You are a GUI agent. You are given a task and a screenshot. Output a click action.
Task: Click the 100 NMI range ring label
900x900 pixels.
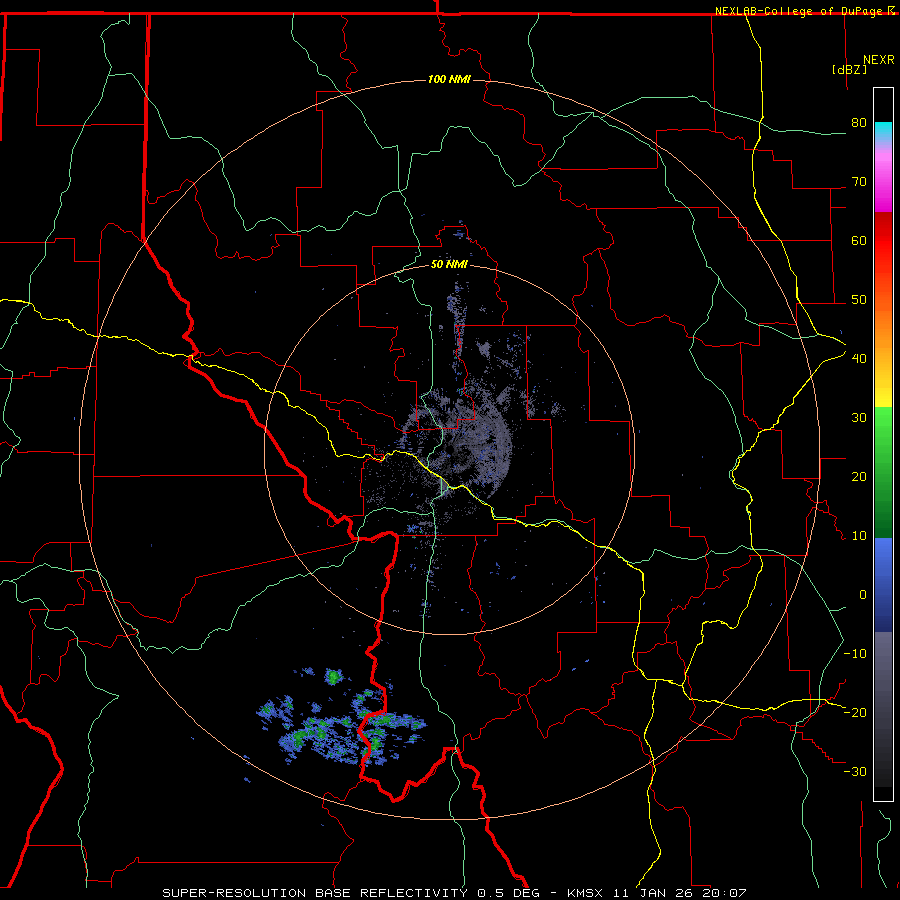[449, 79]
